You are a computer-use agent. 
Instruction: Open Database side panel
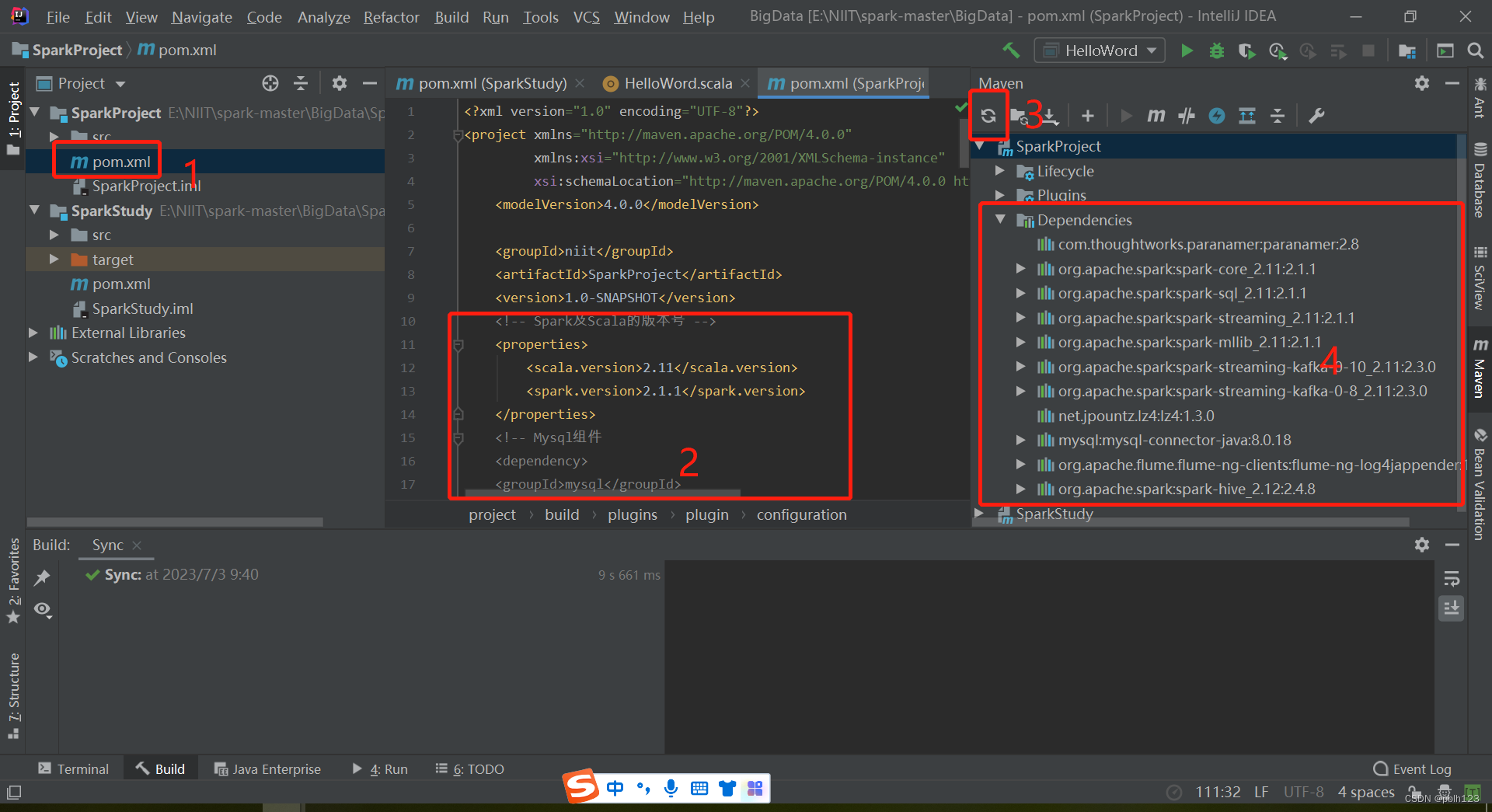[x=1480, y=180]
